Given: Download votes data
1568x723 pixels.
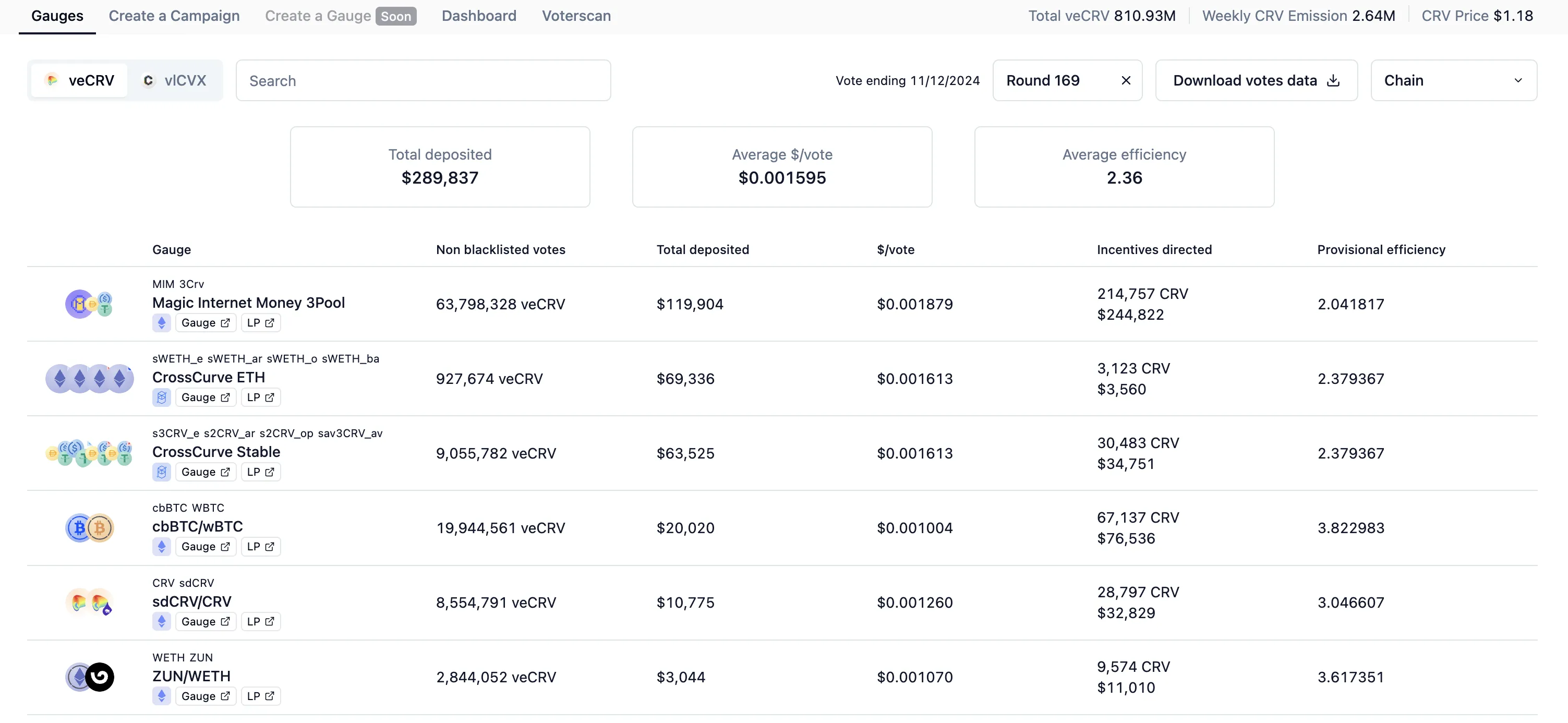Looking at the screenshot, I should [x=1256, y=80].
